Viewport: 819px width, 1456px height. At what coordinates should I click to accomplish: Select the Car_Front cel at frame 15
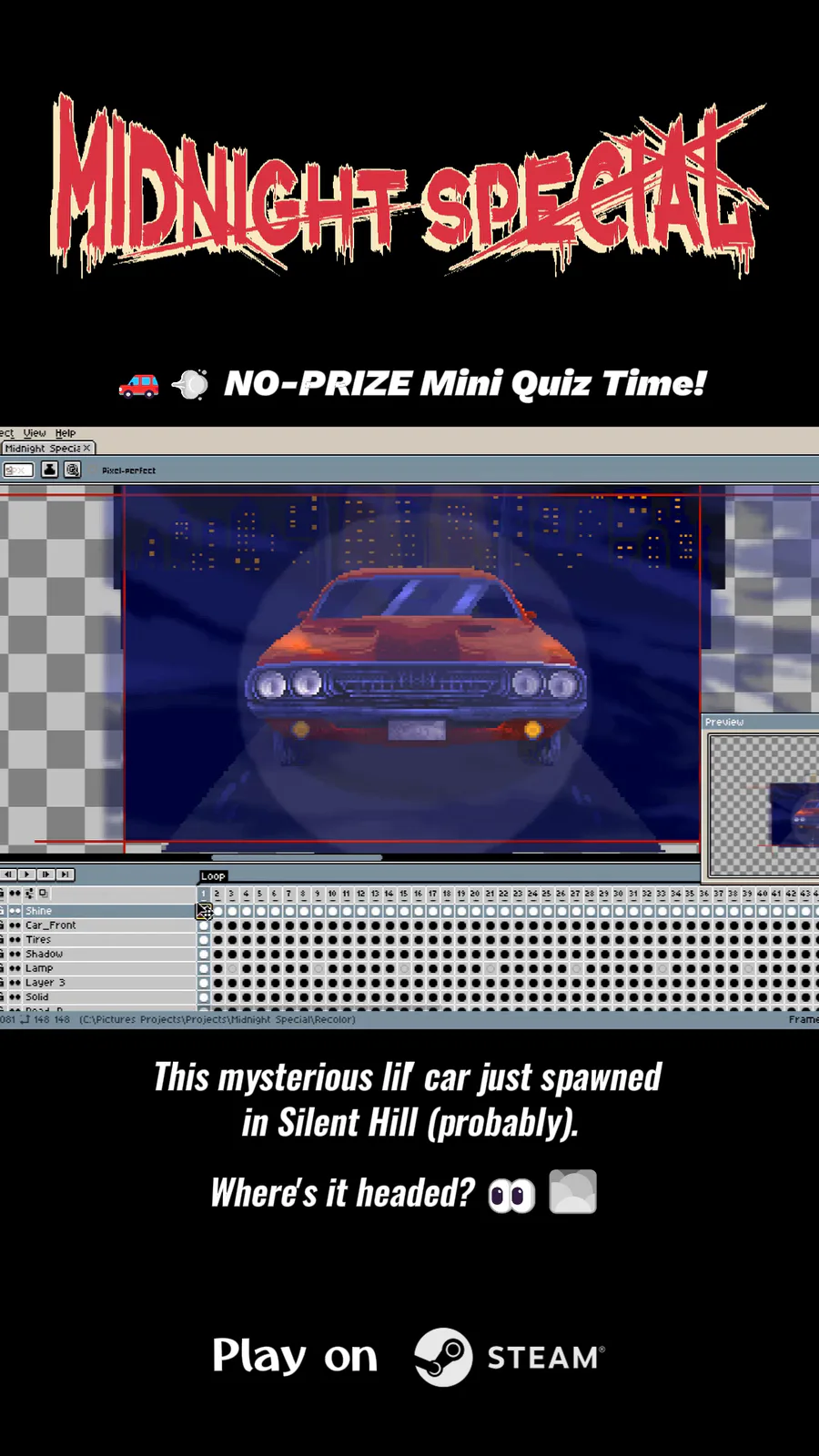click(x=404, y=925)
